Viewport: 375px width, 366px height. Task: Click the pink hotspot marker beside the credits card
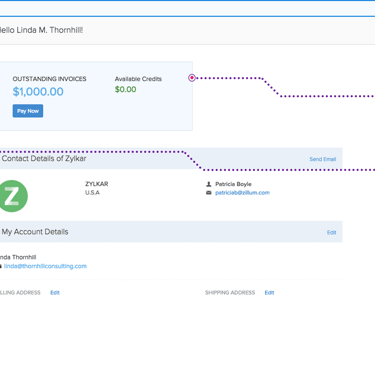(x=192, y=78)
